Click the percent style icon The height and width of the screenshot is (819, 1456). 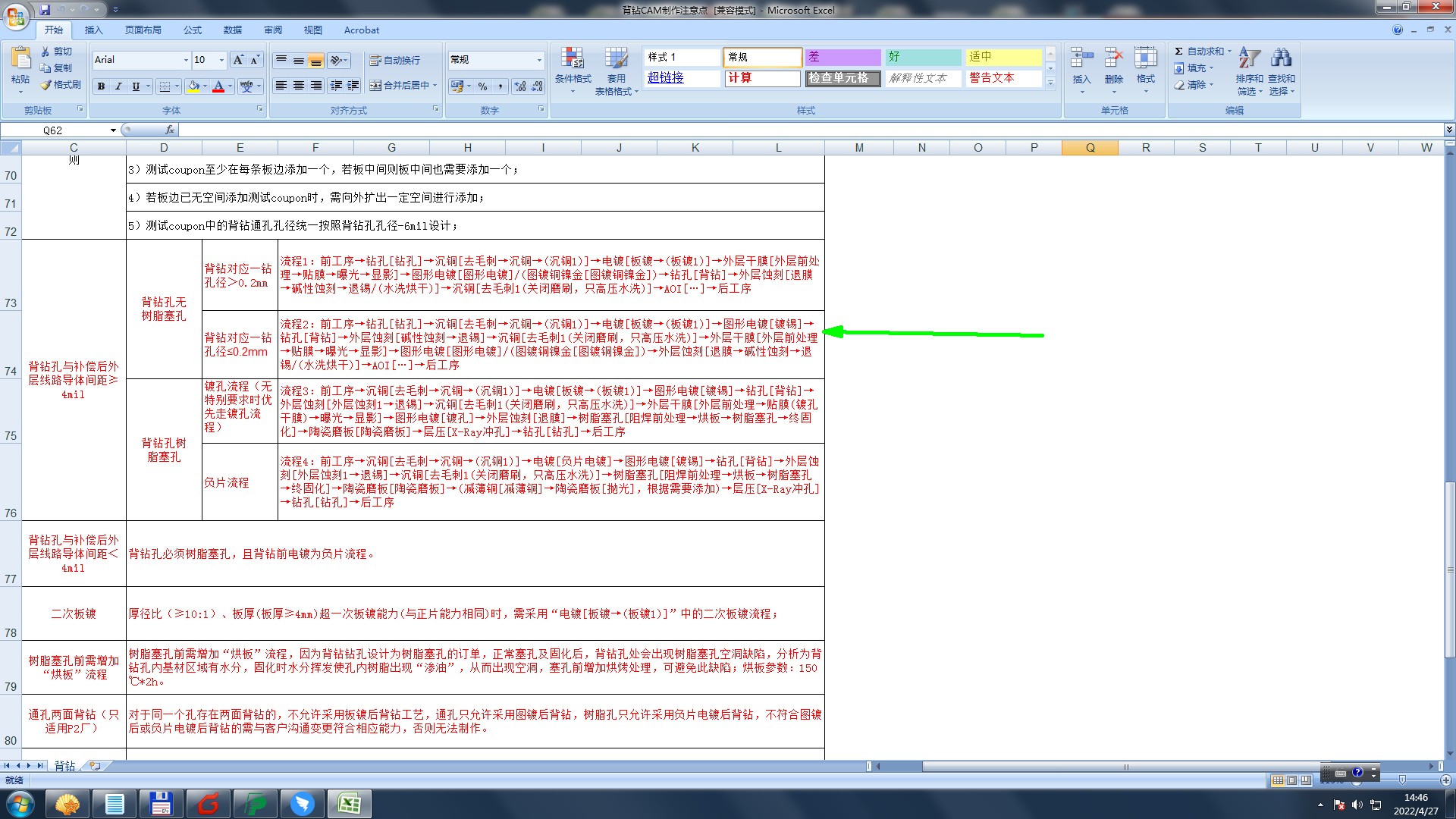pyautogui.click(x=483, y=86)
